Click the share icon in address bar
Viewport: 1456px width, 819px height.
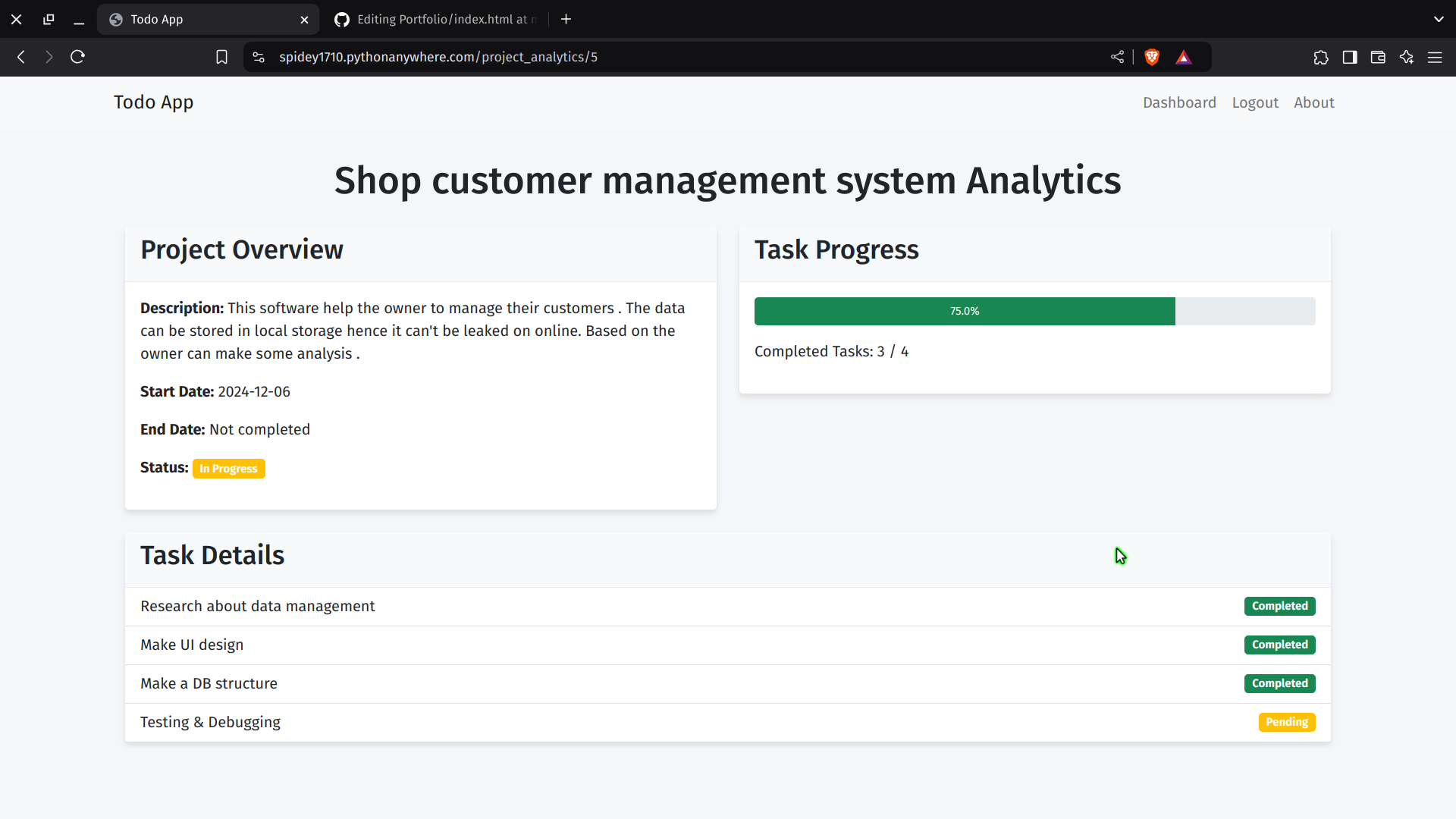coord(1117,57)
